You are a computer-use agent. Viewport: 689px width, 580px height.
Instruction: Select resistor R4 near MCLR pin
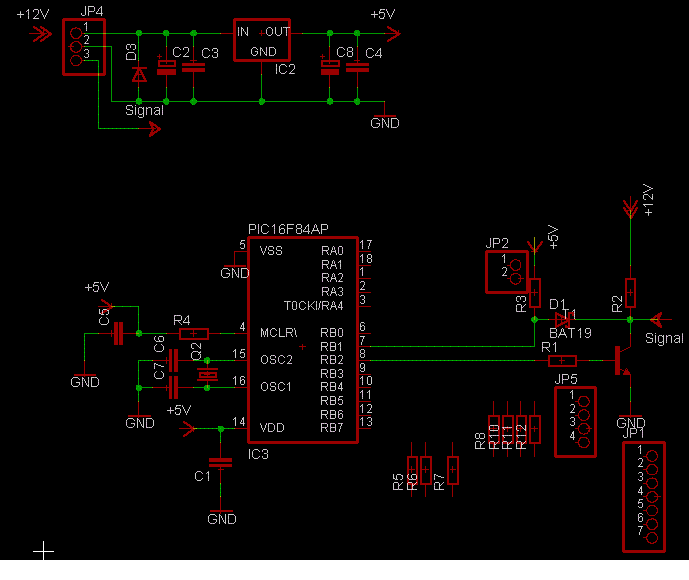pyautogui.click(x=193, y=333)
